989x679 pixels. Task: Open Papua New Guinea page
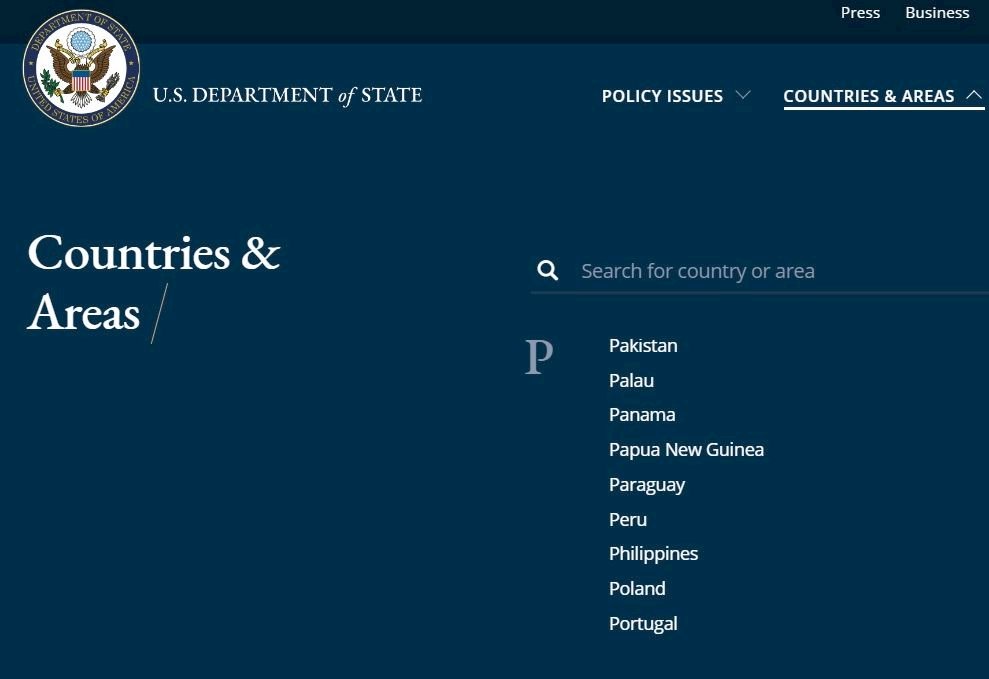coord(686,450)
